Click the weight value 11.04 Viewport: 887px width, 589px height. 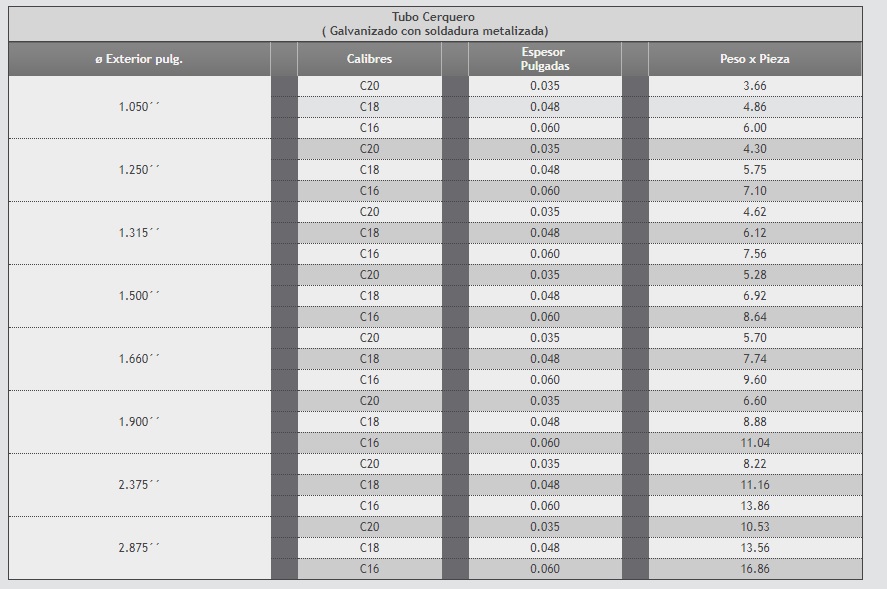coord(755,443)
